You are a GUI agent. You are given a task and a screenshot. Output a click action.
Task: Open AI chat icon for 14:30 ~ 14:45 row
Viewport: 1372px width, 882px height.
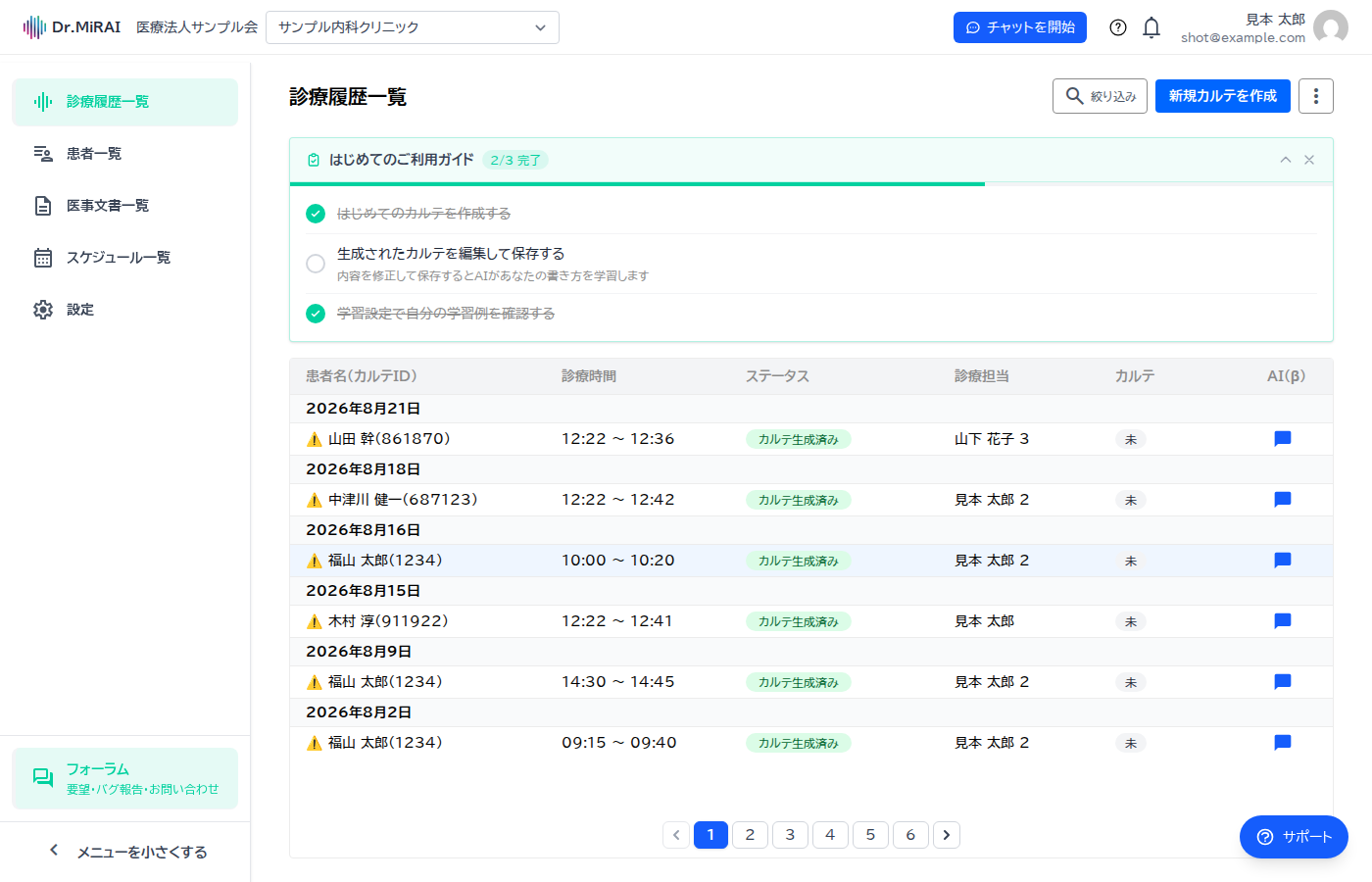point(1282,682)
